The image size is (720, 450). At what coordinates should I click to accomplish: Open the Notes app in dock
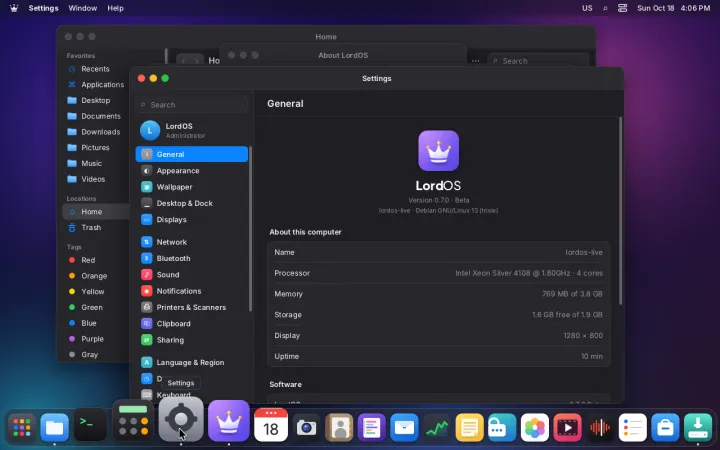469,428
